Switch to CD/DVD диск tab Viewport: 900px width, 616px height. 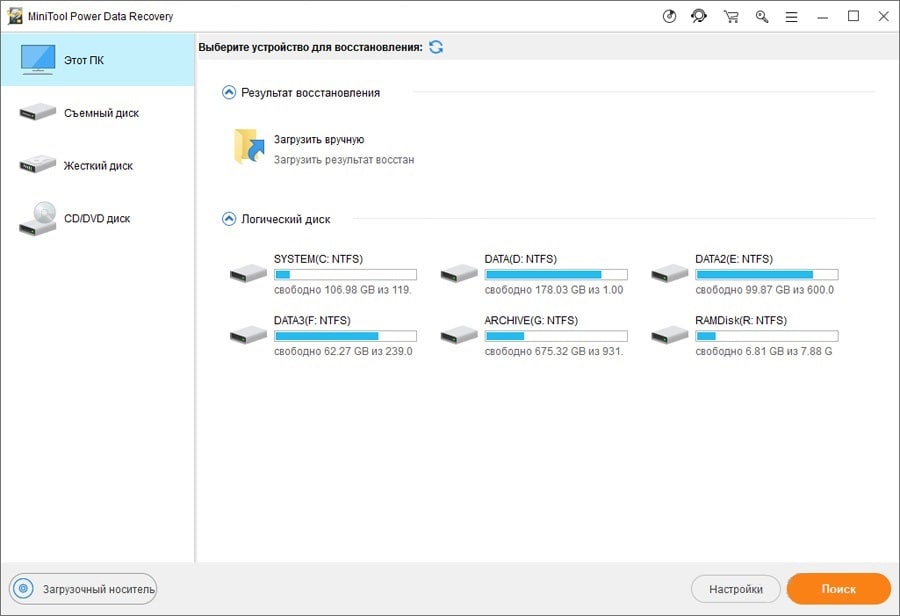tap(98, 218)
